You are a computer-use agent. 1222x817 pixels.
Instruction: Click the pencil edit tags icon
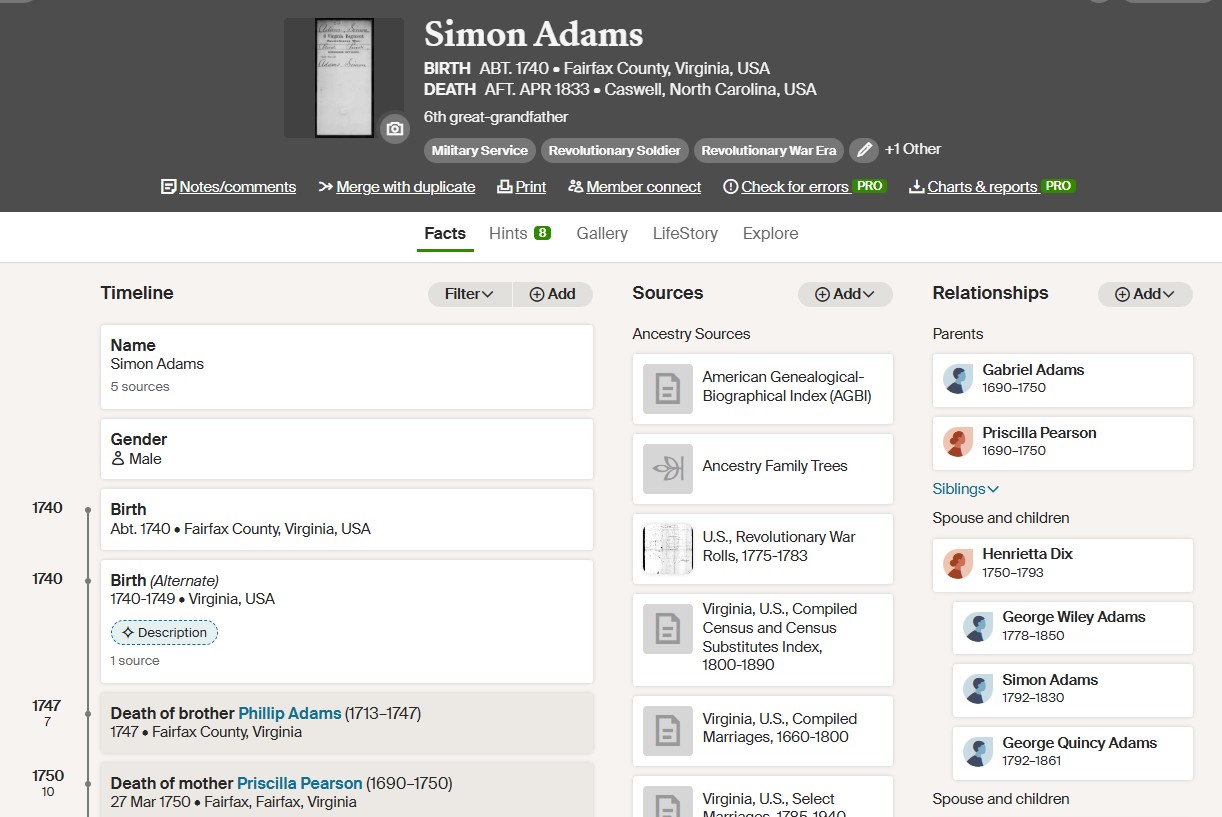[x=864, y=150]
